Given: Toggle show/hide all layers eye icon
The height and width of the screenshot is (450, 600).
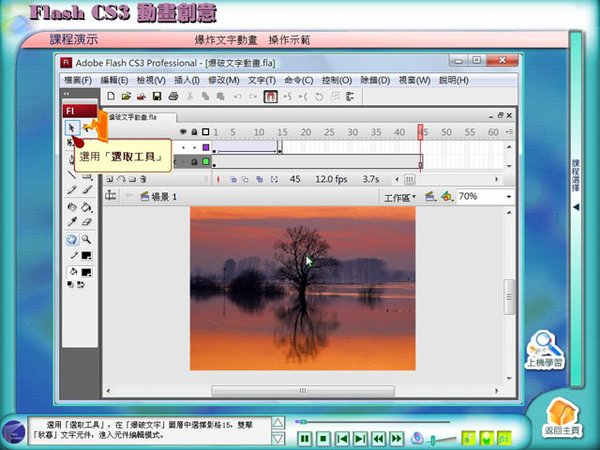Looking at the screenshot, I should coord(183,132).
